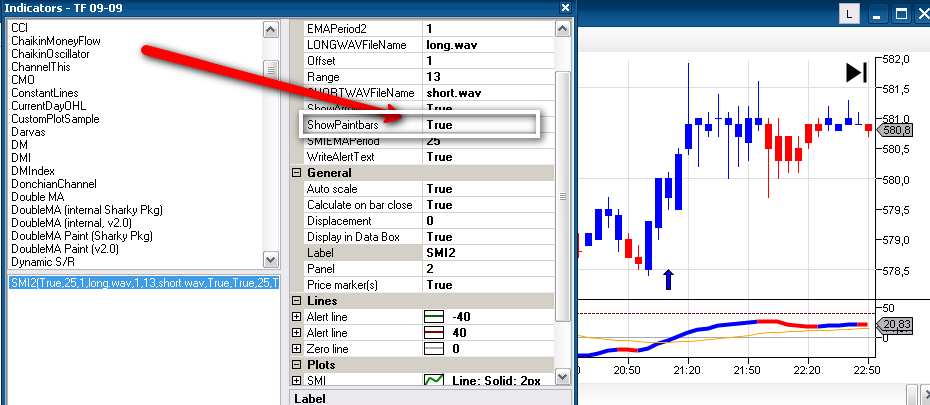
Task: Click indicator list scroll down arrow
Action: pos(270,259)
